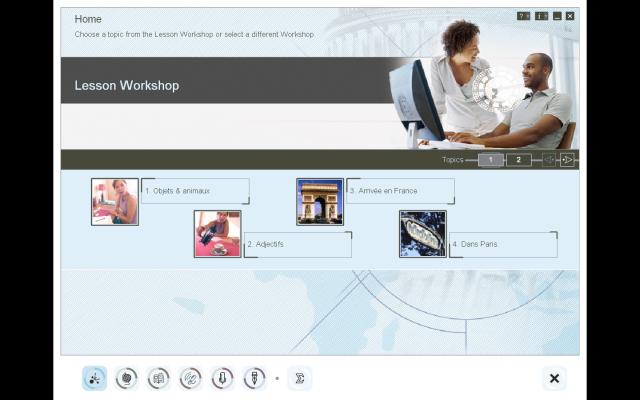The image size is (640, 400).
Task: Open the book workshop icon in bottom toolbar
Action: tap(159, 378)
